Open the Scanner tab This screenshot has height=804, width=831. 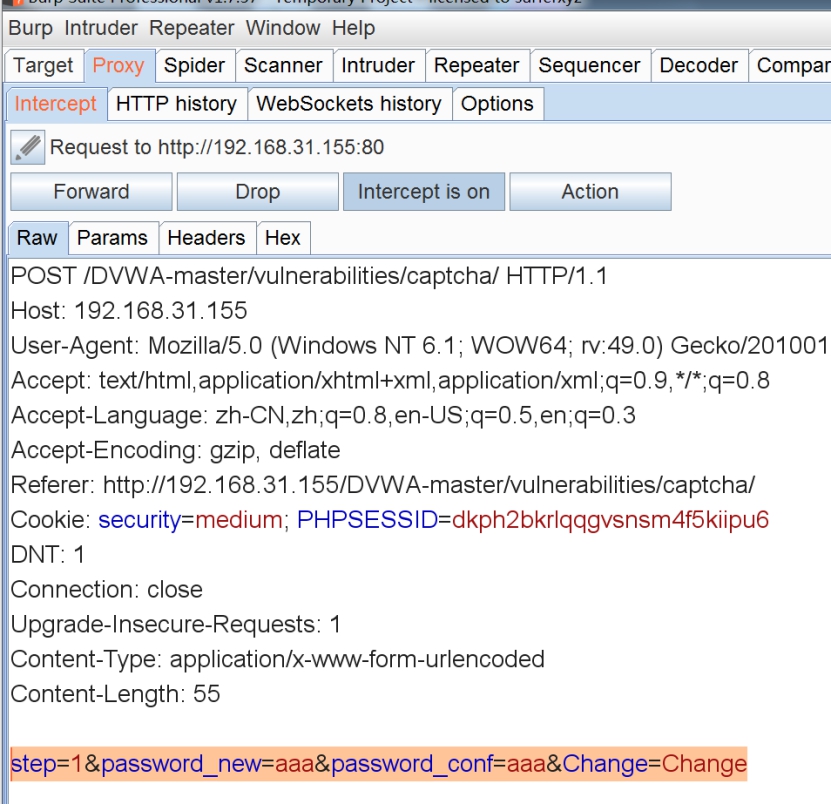pos(283,66)
